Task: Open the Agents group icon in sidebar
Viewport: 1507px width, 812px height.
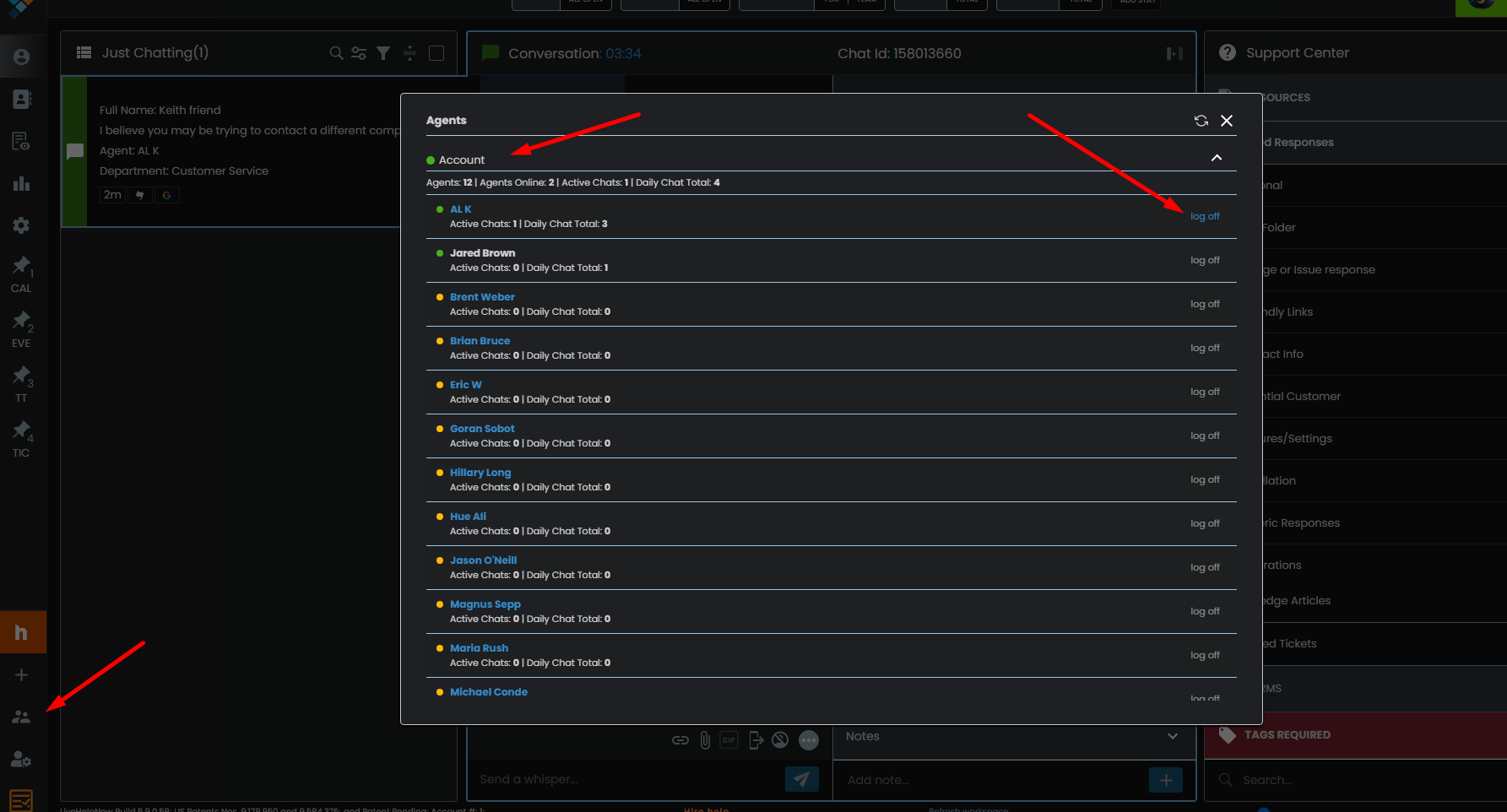Action: 21,717
